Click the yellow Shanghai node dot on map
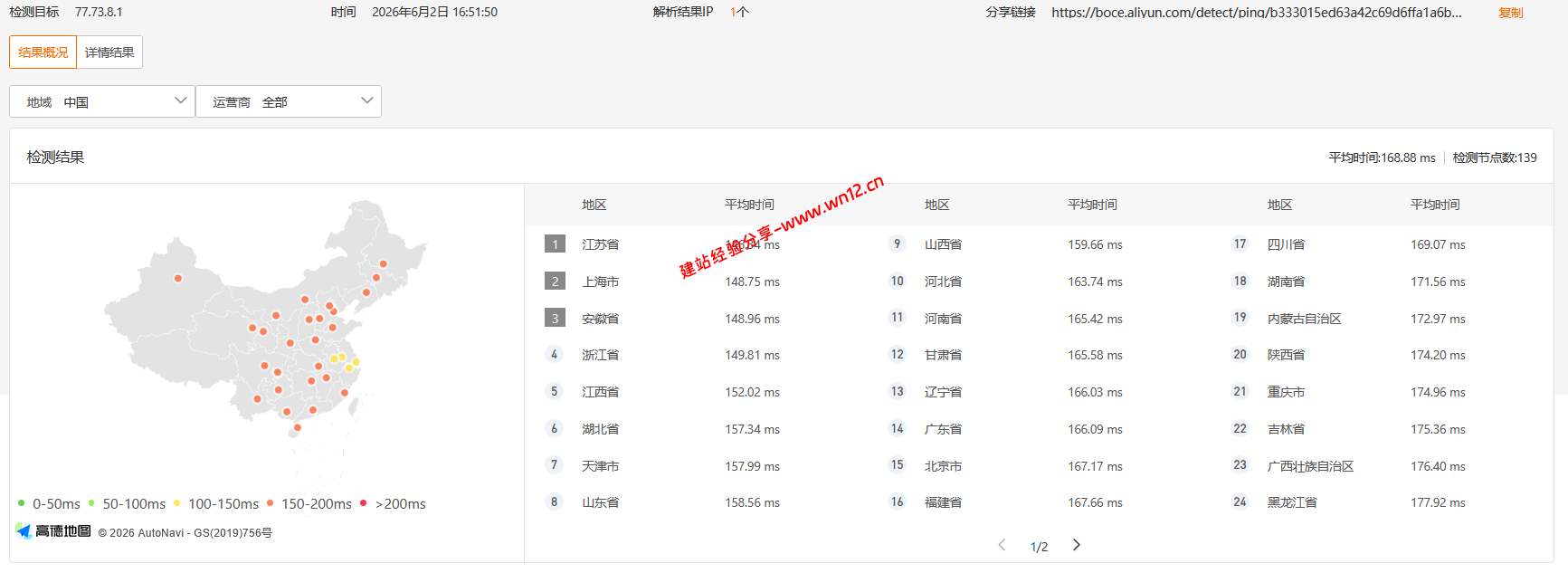1568x573 pixels. (x=356, y=362)
